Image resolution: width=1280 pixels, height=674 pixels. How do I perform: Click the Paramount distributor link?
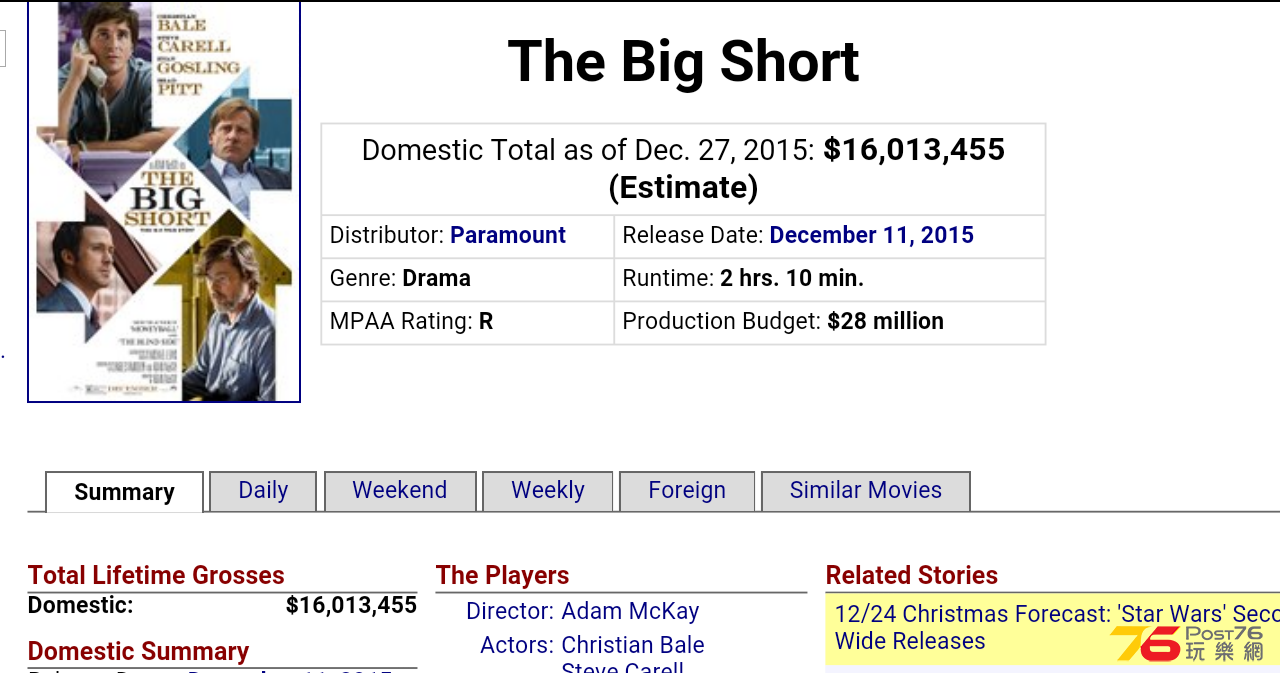(x=508, y=235)
